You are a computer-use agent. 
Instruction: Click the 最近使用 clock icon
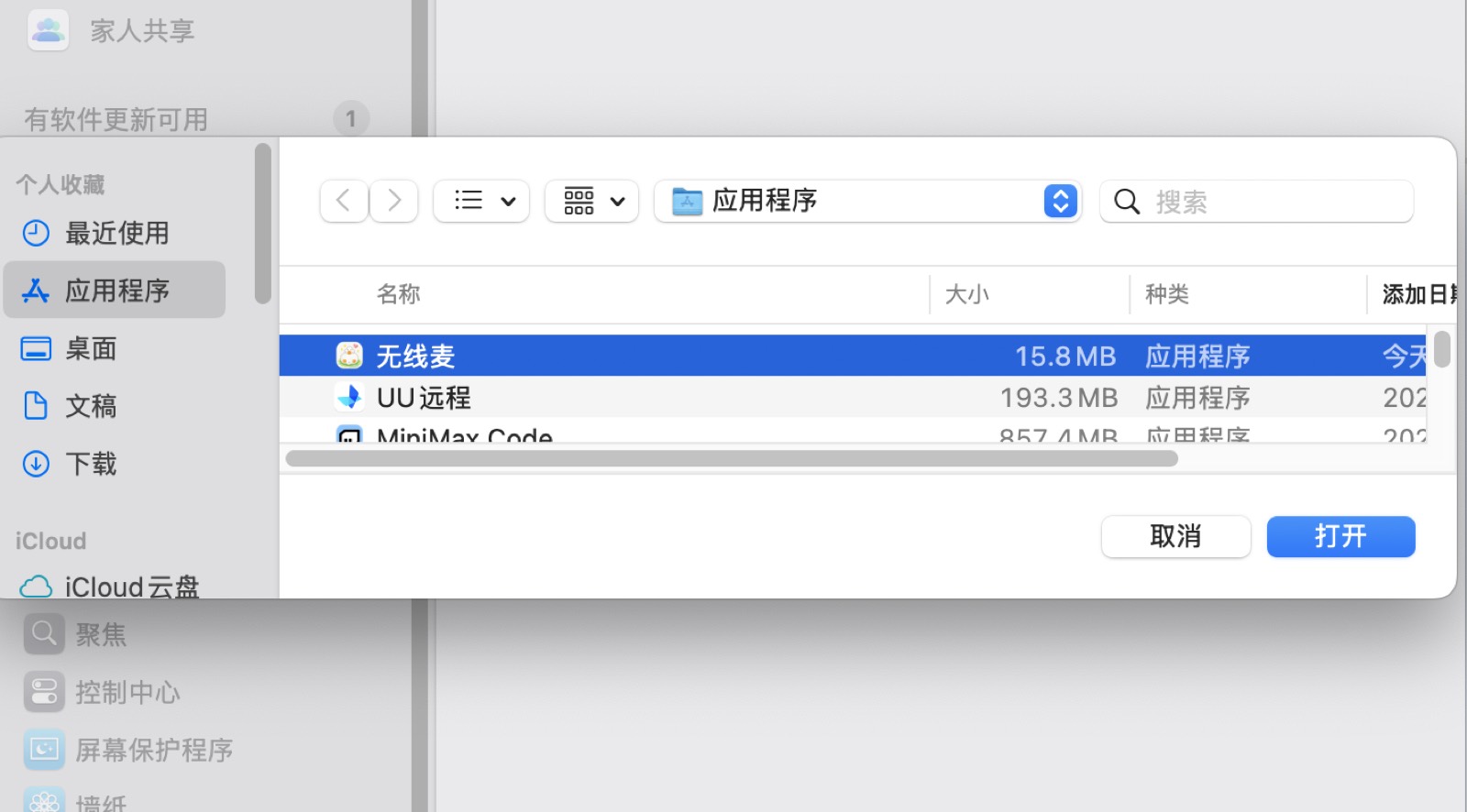coord(36,233)
